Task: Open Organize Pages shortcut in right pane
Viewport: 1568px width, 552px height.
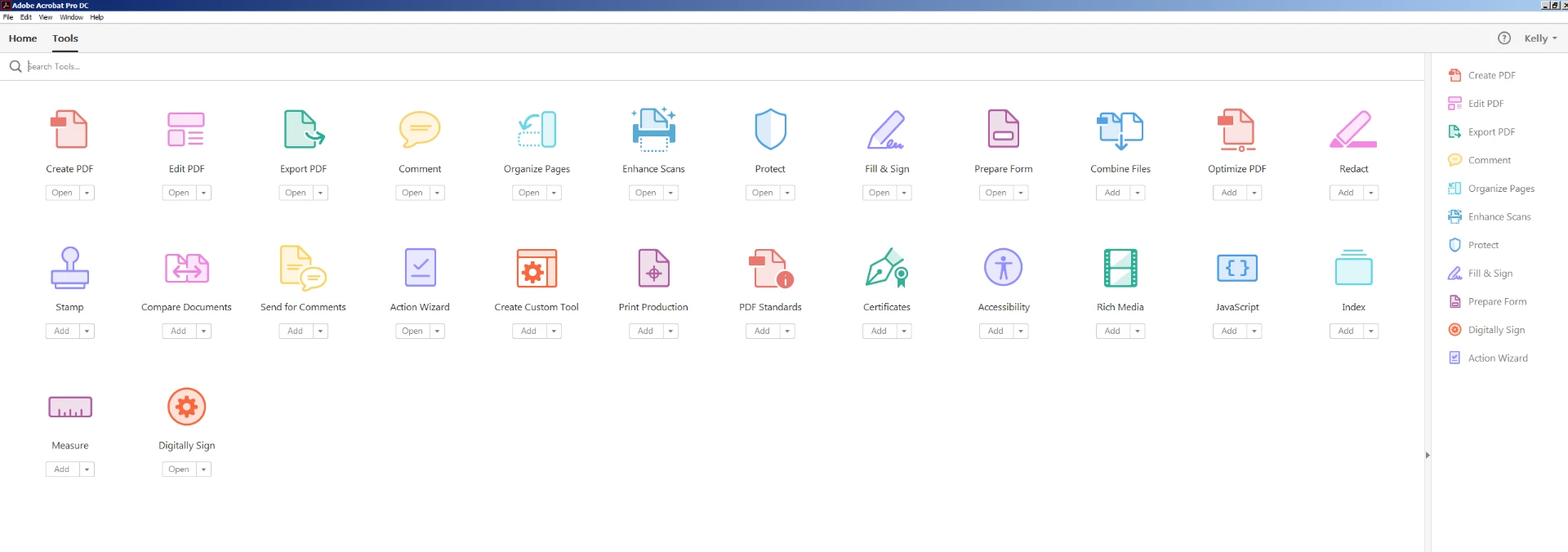Action: 1491,189
